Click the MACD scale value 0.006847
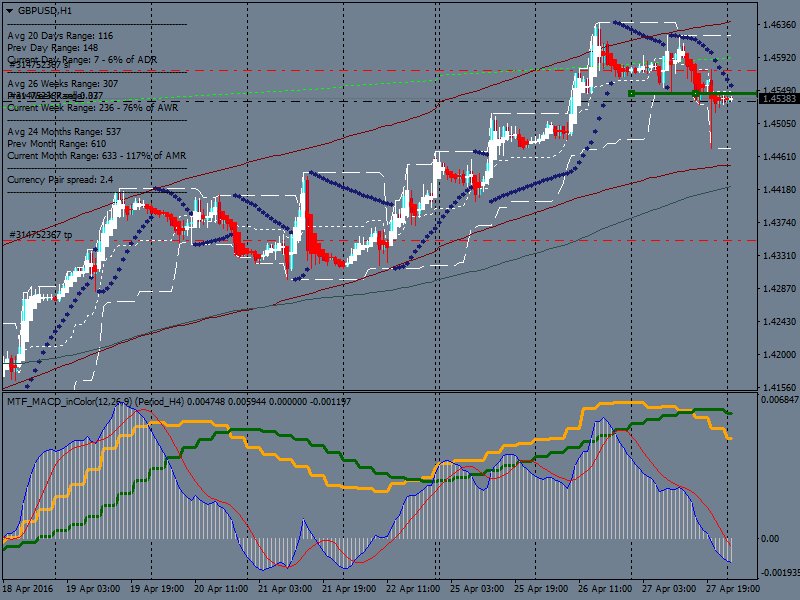Screen dimensions: 800x600 coord(780,399)
